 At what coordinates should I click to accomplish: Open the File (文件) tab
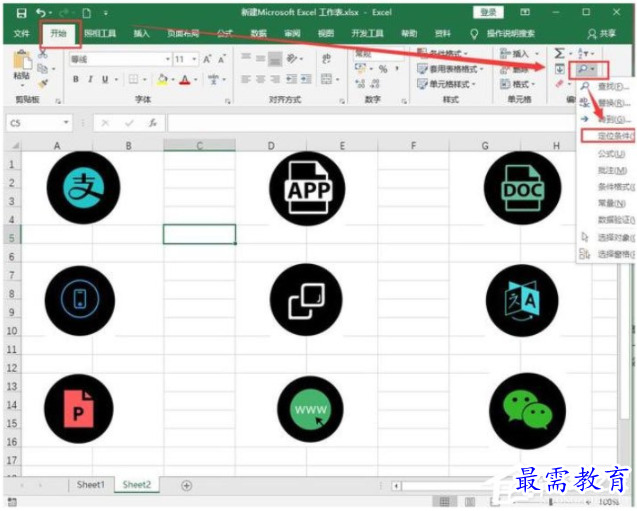[22, 33]
